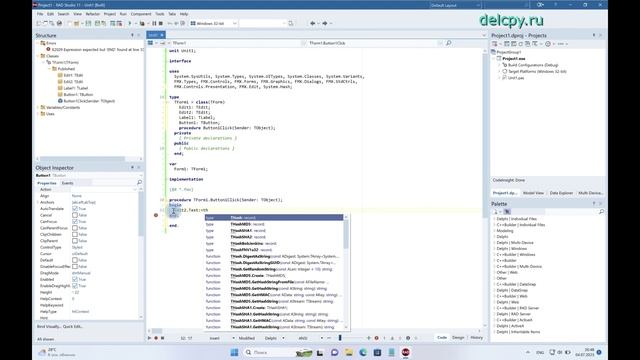Collapse the Classes node in Structure

pos(38,56)
